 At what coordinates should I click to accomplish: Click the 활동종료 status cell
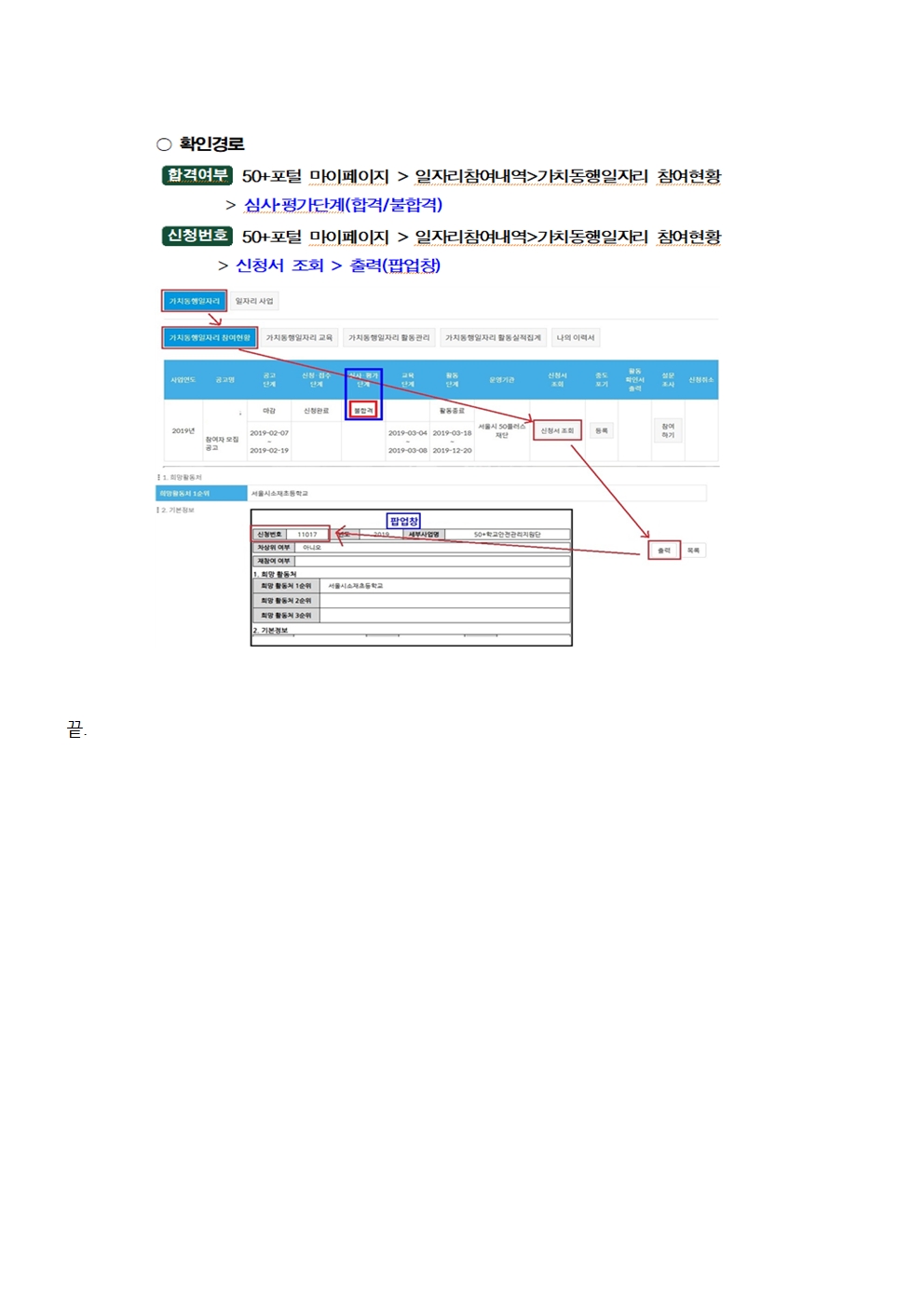click(x=452, y=410)
